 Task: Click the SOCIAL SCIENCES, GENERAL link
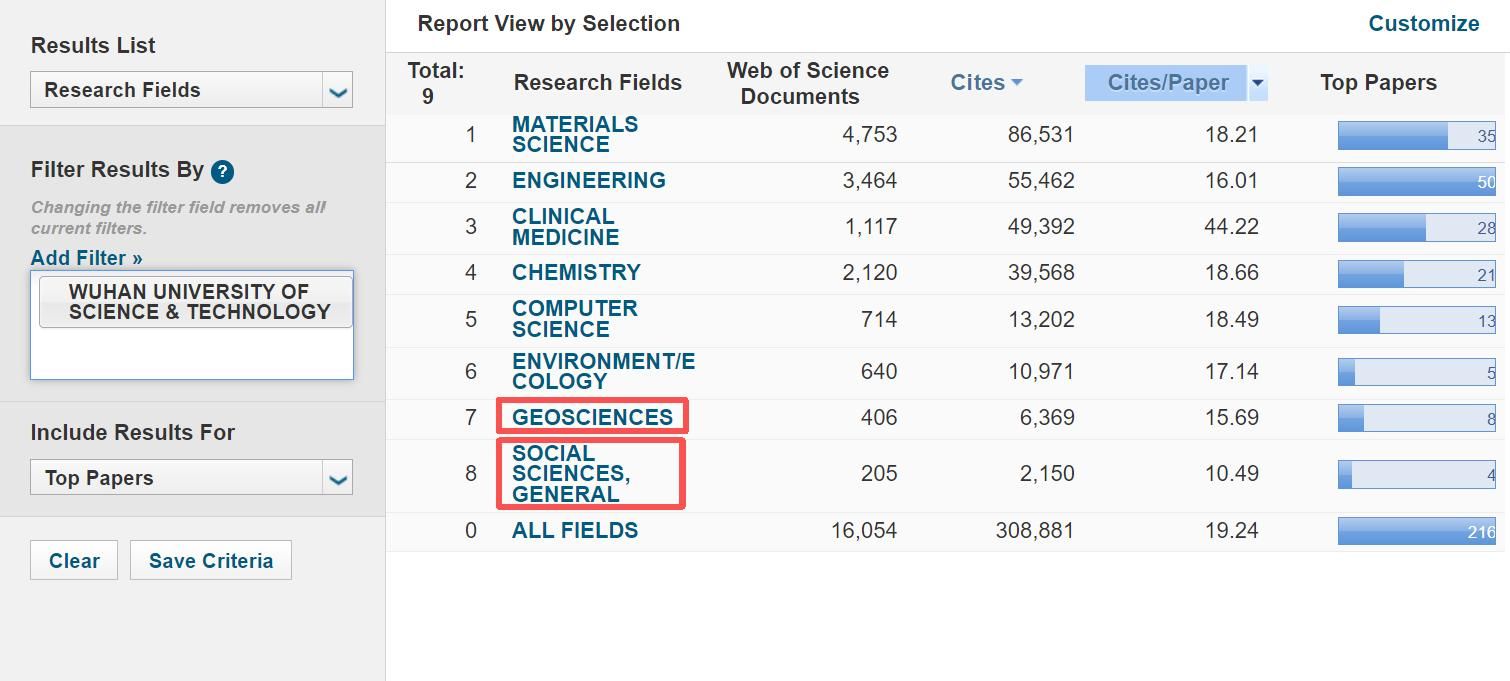point(571,474)
